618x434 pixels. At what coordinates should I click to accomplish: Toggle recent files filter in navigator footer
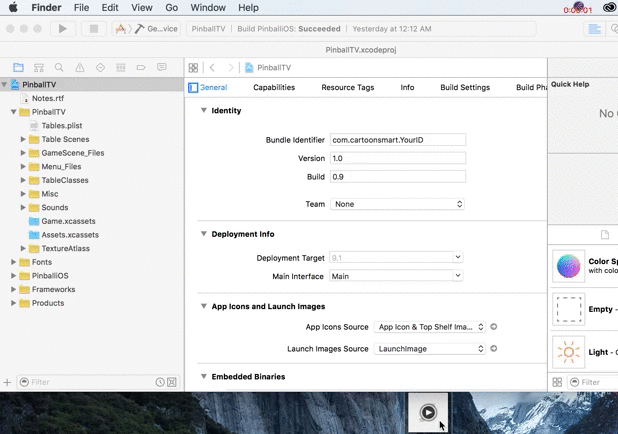tap(160, 382)
